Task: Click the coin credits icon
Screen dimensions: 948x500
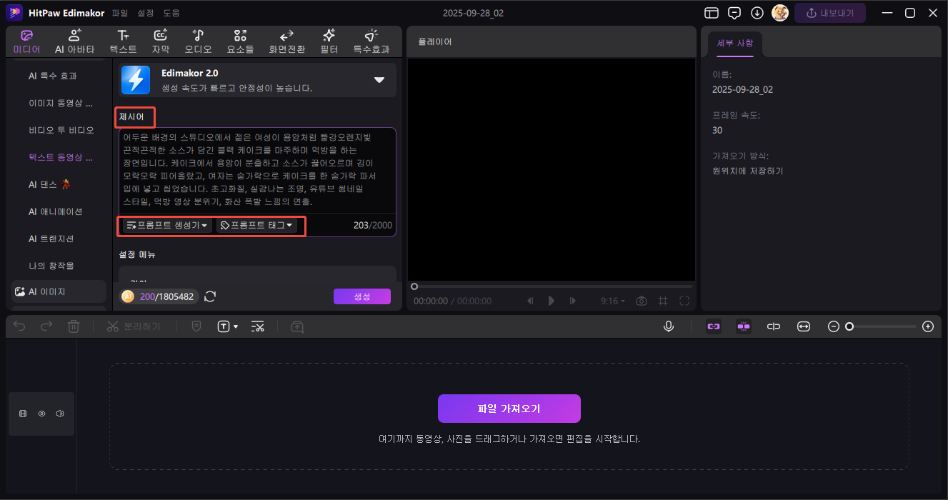Action: 128,296
